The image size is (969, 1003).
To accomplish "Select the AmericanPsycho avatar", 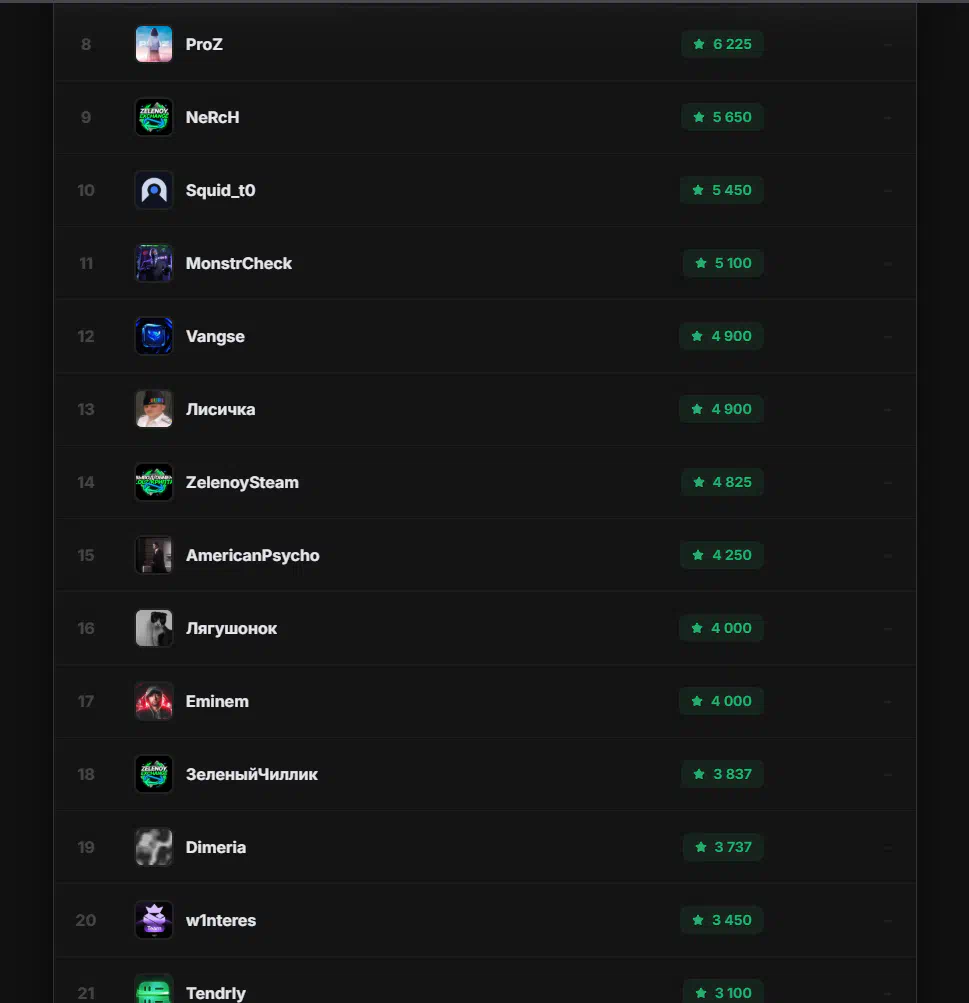I will click(x=154, y=555).
